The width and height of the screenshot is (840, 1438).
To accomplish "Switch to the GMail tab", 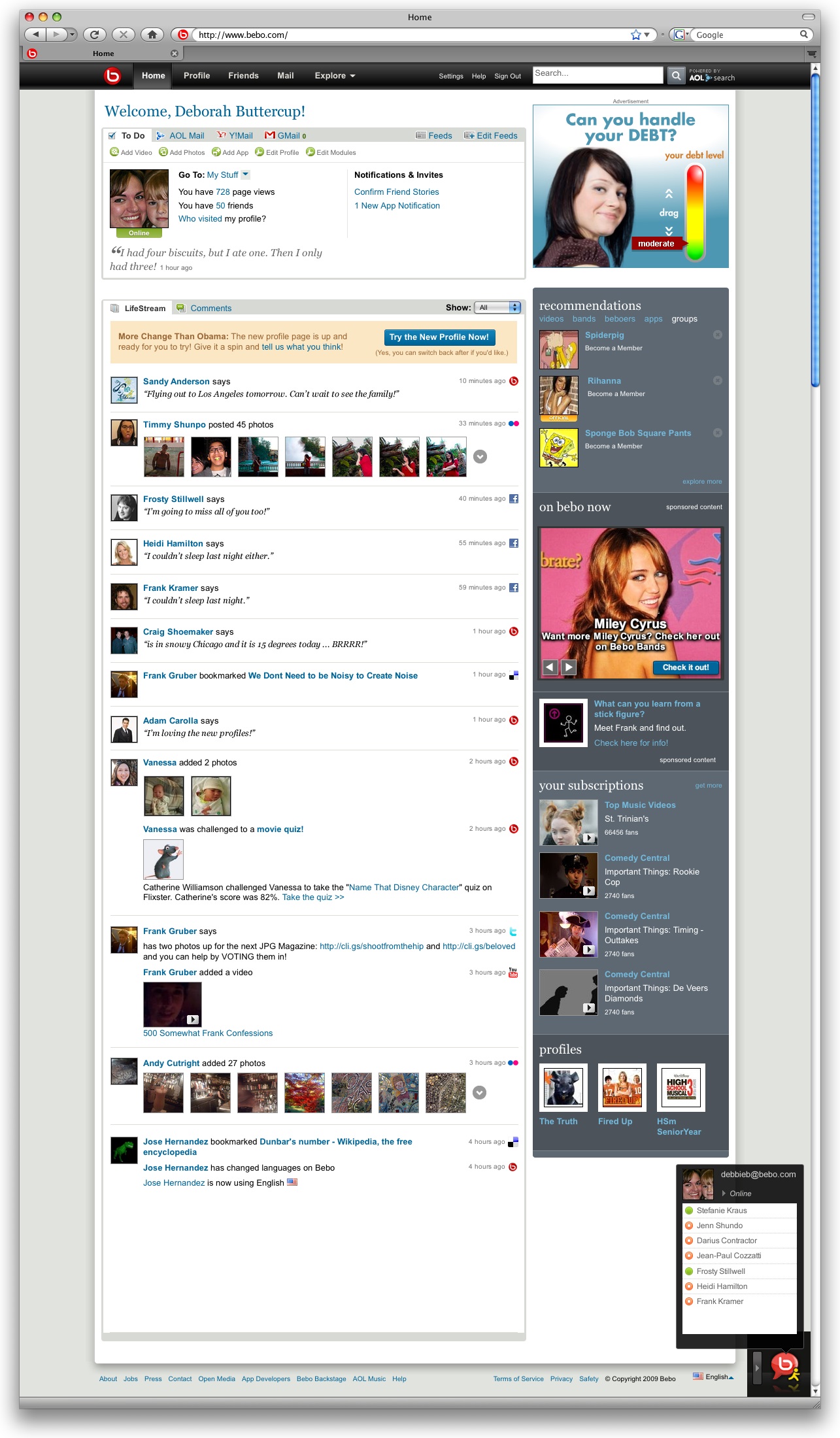I will click(286, 135).
